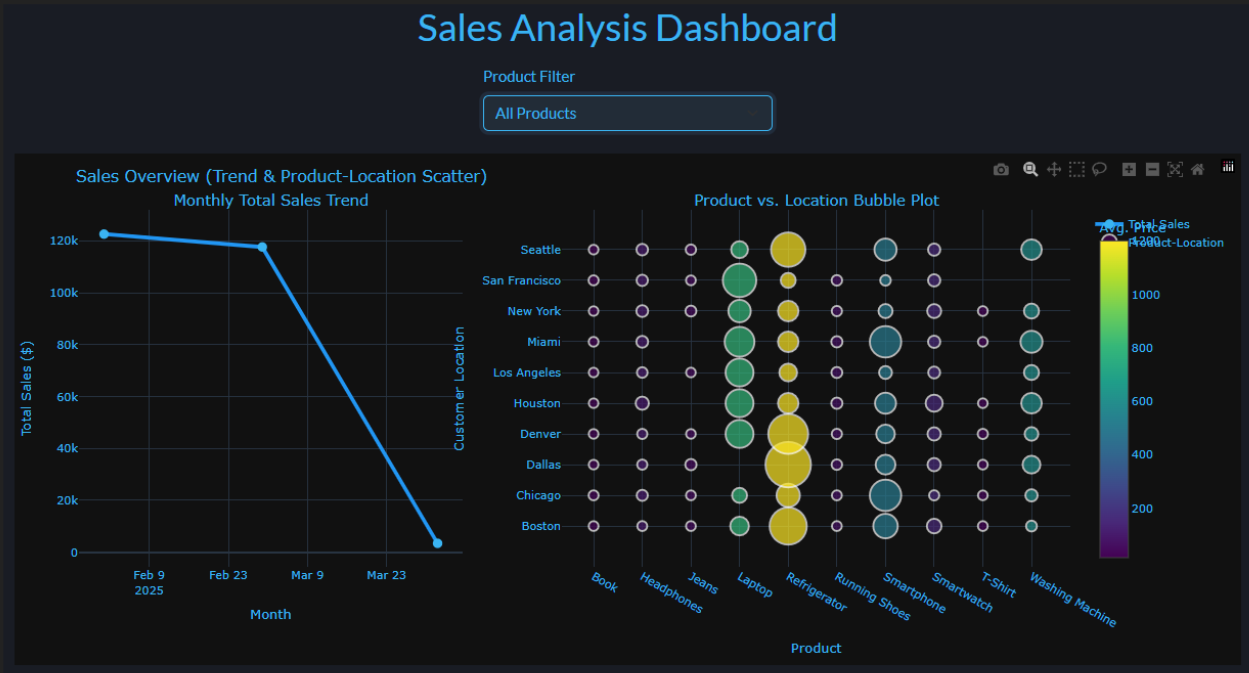The image size is (1249, 673).
Task: Toggle the Total Sales legend entry
Action: (1158, 224)
